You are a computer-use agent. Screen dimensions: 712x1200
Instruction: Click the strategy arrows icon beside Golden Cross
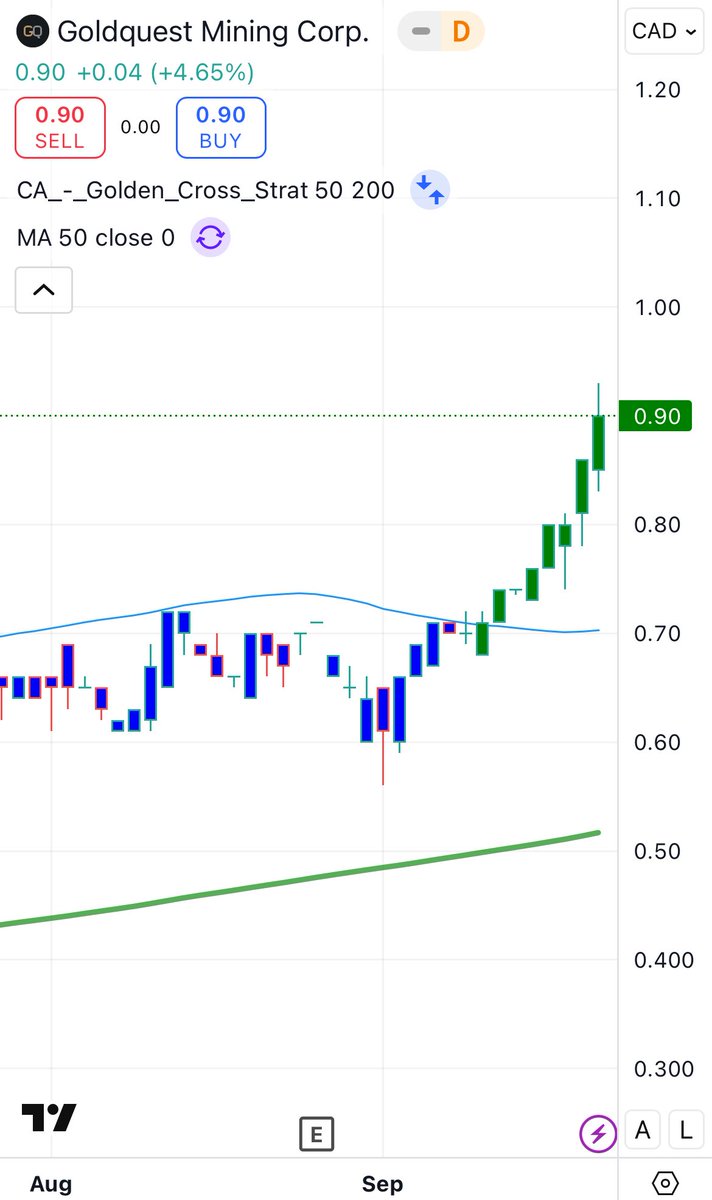click(431, 189)
